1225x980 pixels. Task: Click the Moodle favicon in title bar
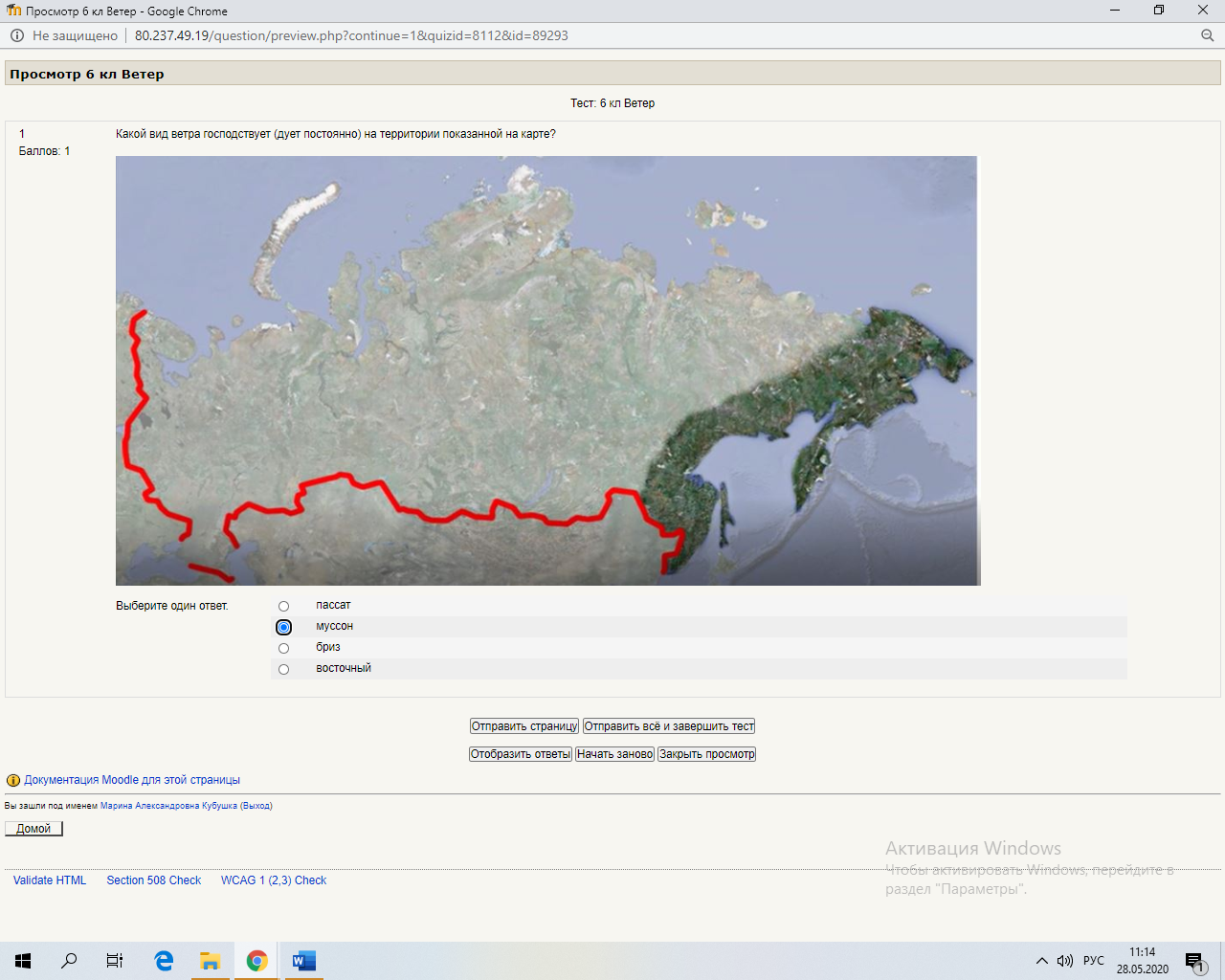click(x=13, y=11)
